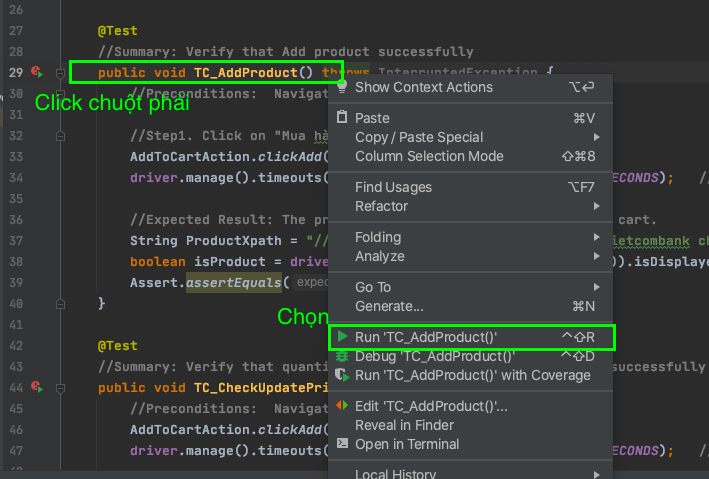The image size is (709, 479).
Task: Click String ProductXpath declaration on line 37
Action: (x=206, y=241)
